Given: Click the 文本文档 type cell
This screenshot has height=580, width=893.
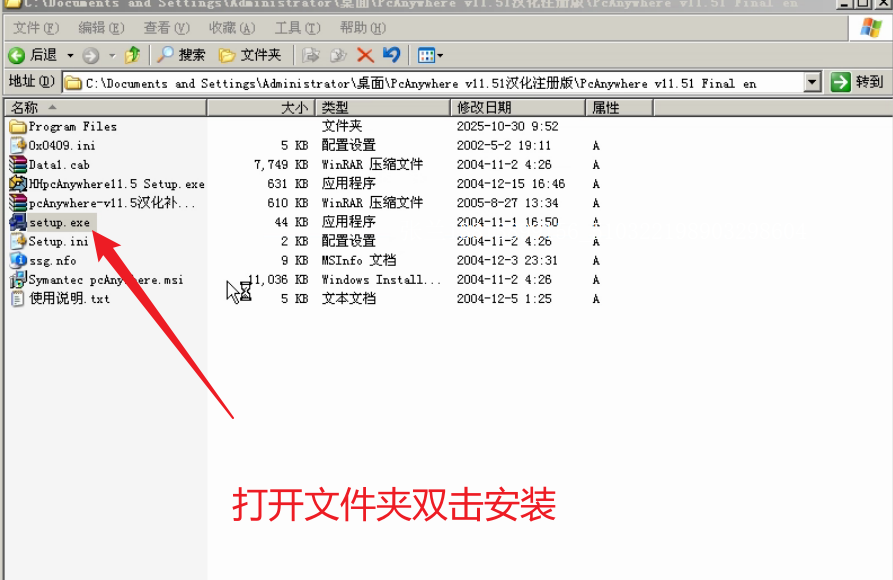Looking at the screenshot, I should click(x=349, y=299).
